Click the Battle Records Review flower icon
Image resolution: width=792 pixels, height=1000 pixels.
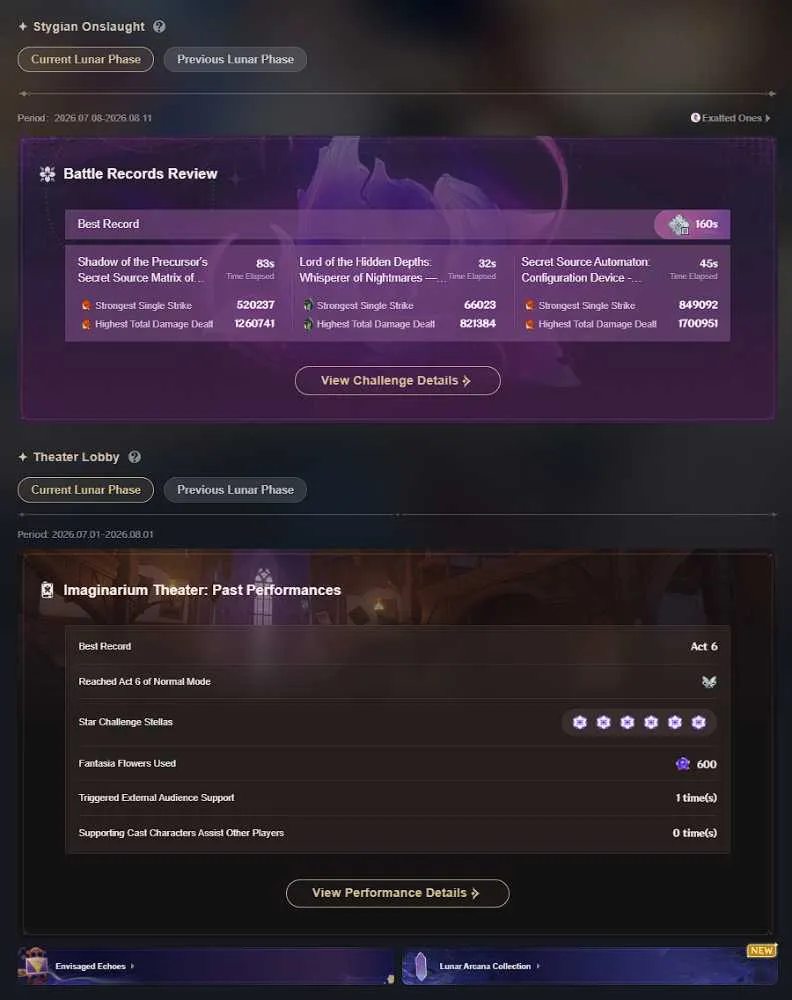point(47,174)
